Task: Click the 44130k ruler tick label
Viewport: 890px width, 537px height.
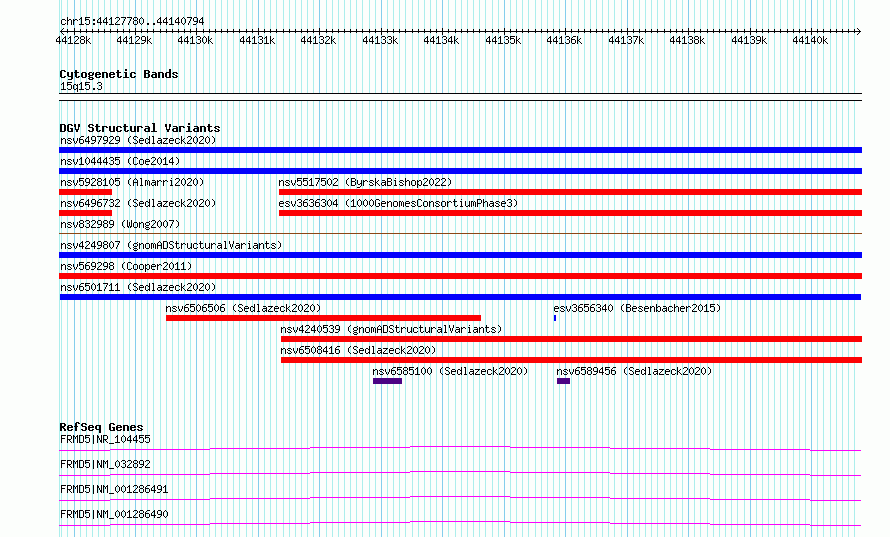Action: tap(195, 40)
